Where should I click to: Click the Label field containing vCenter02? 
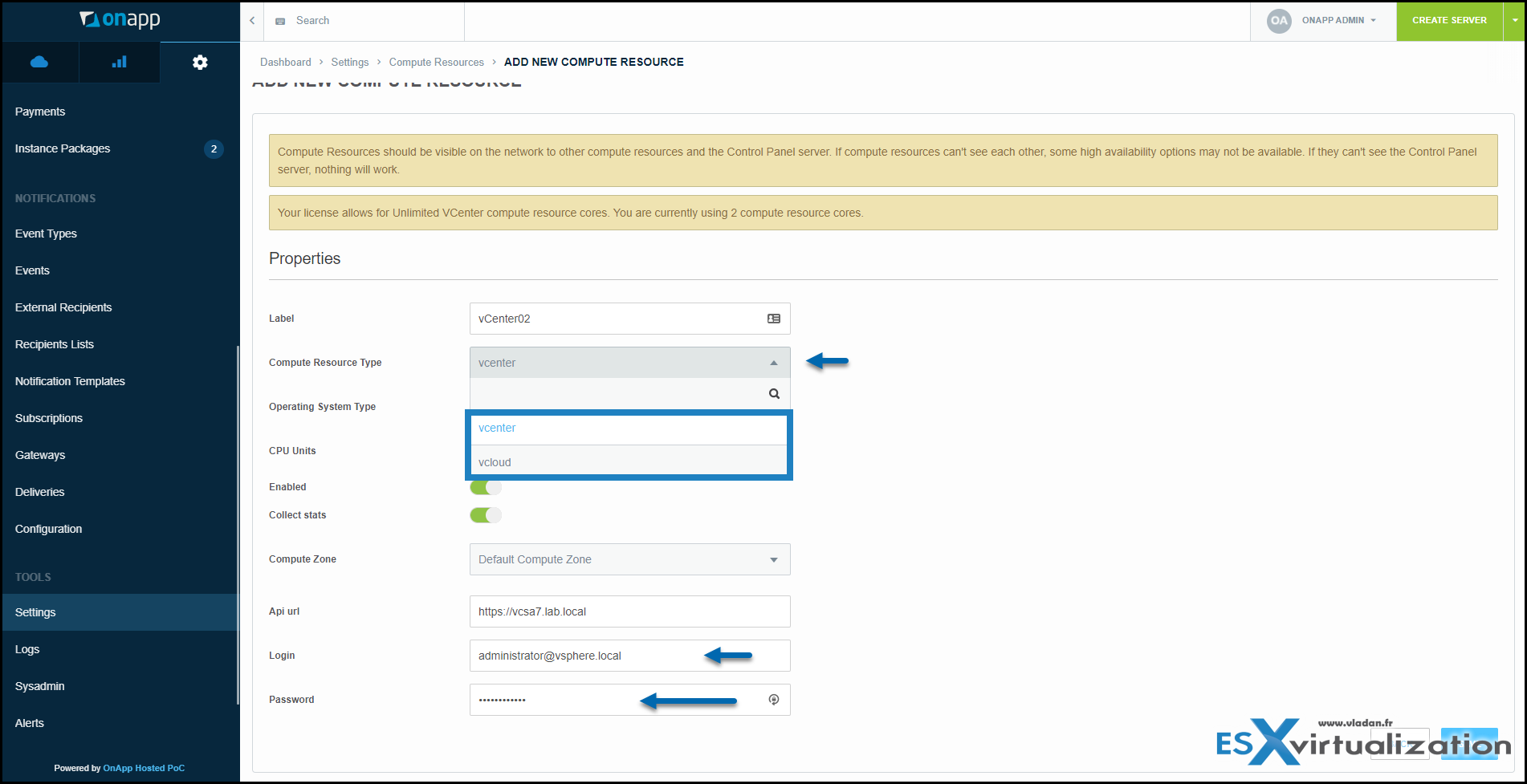point(630,319)
